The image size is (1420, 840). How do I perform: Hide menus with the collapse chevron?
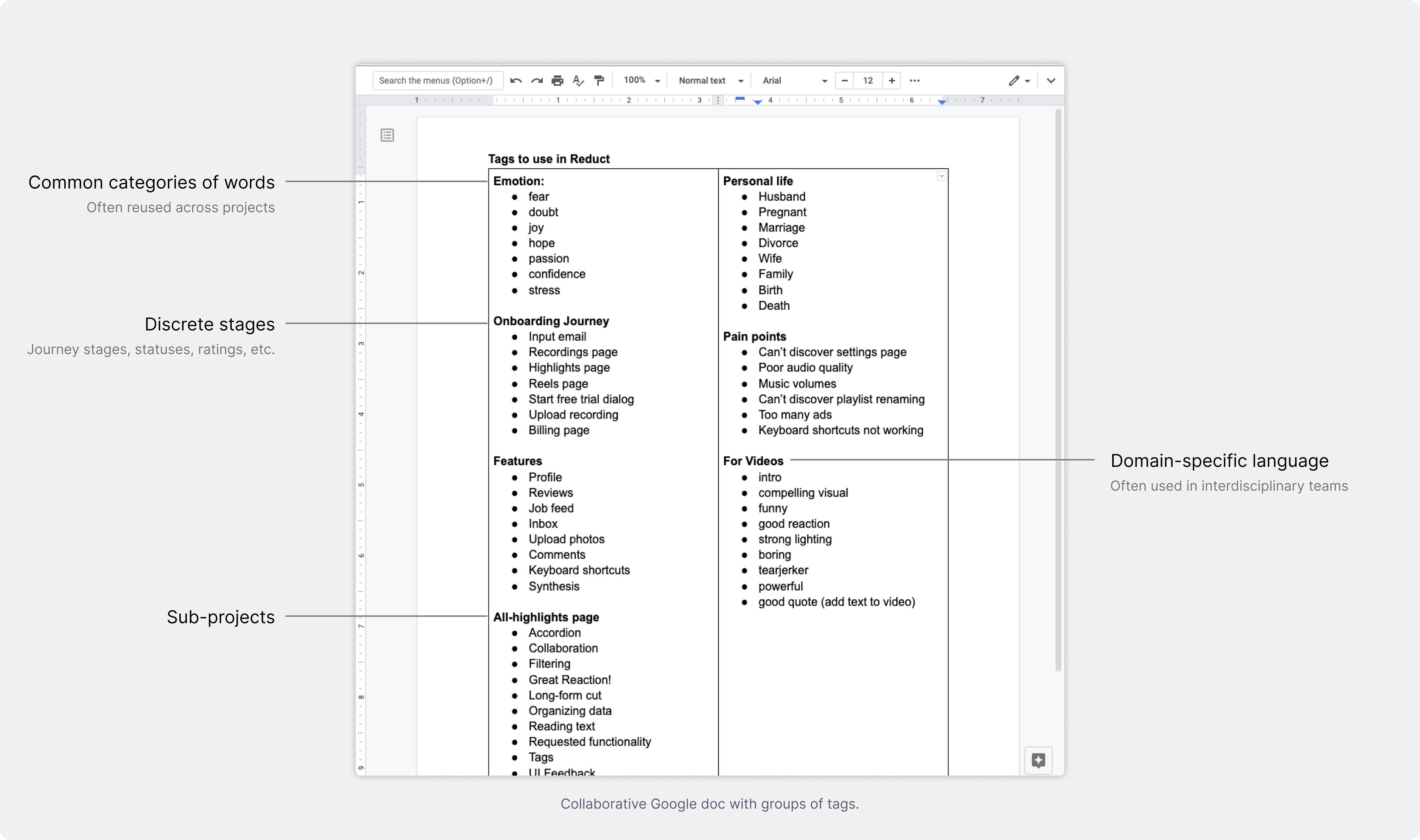click(x=1051, y=81)
